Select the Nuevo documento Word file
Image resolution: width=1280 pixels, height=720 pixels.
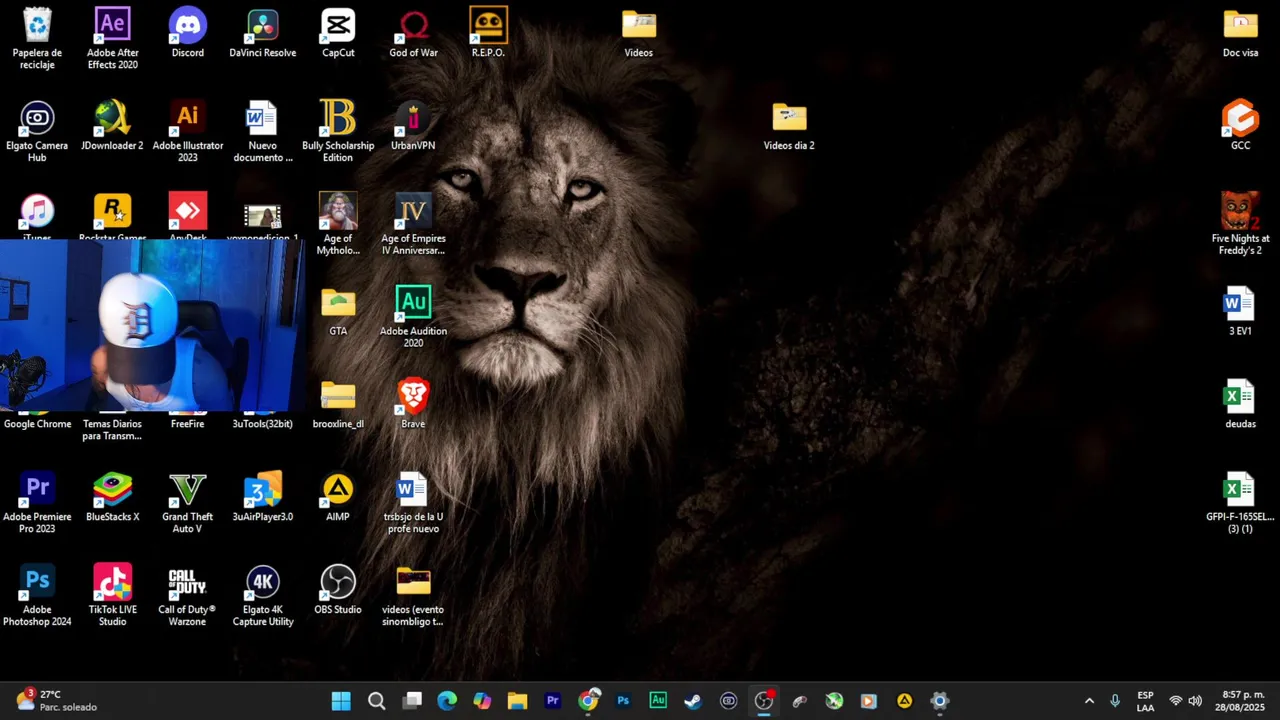pyautogui.click(x=262, y=131)
